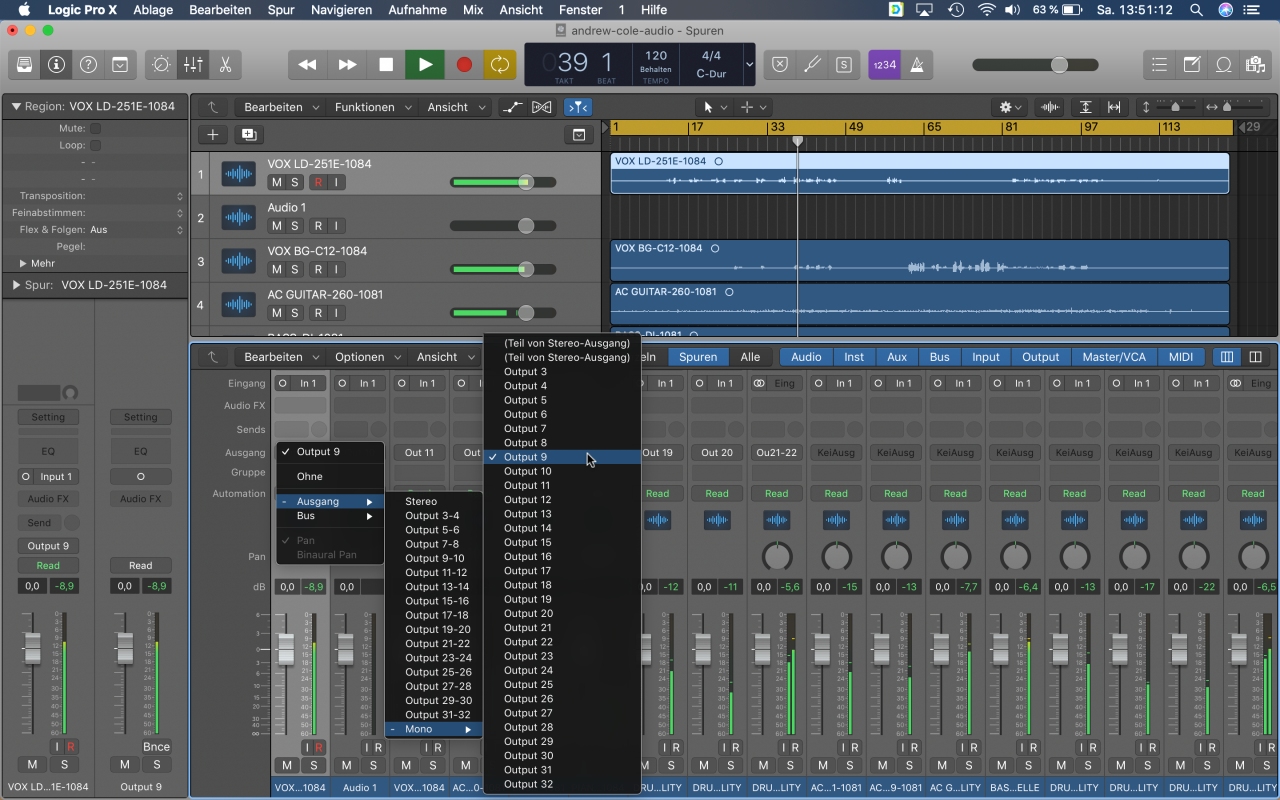Select Stereo in the Ausgang submenu

[x=433, y=502]
